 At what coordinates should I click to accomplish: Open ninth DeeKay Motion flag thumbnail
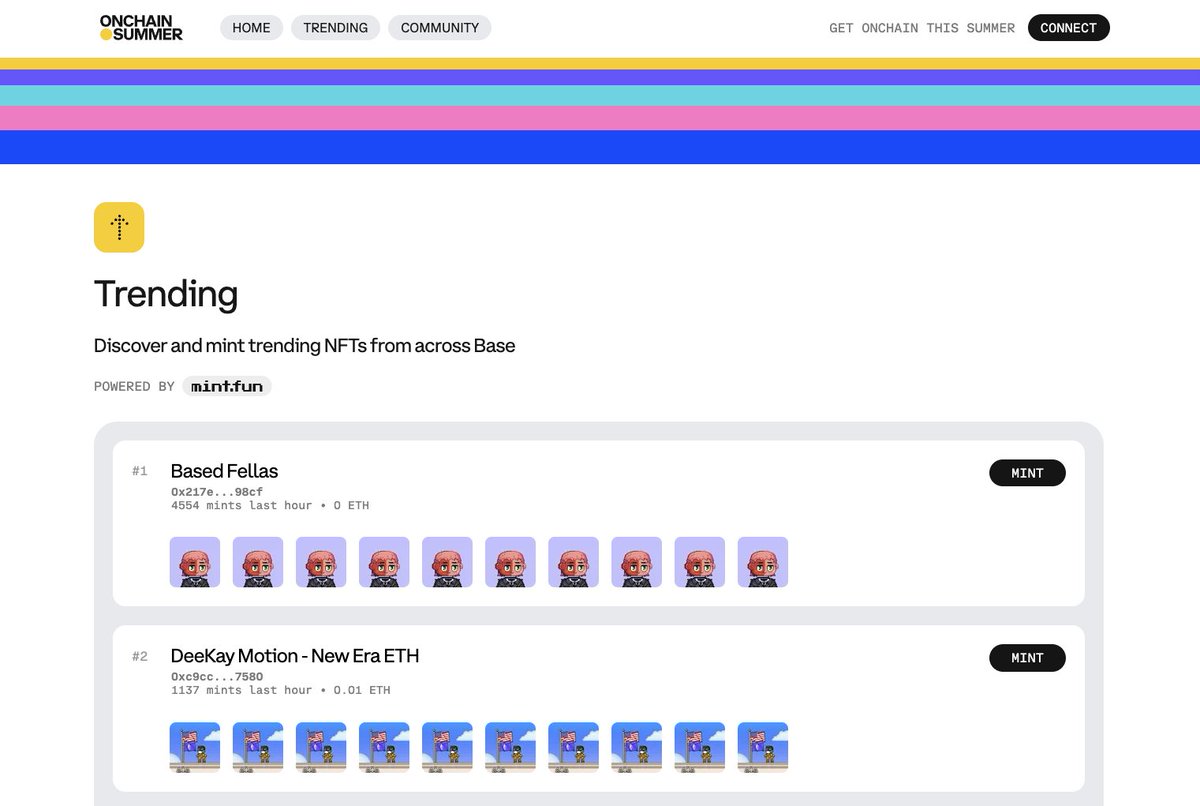[700, 747]
